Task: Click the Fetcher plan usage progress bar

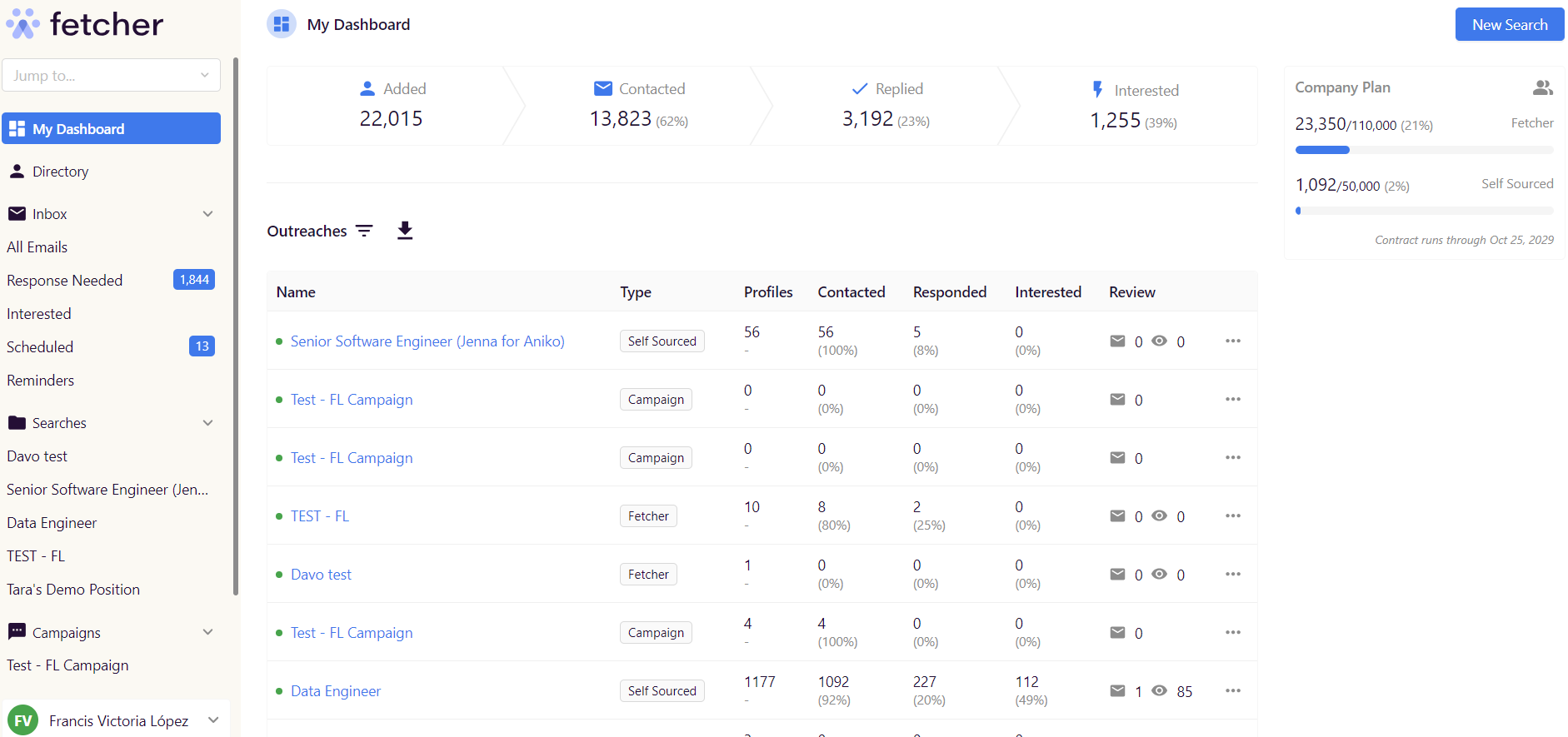Action: (1424, 150)
